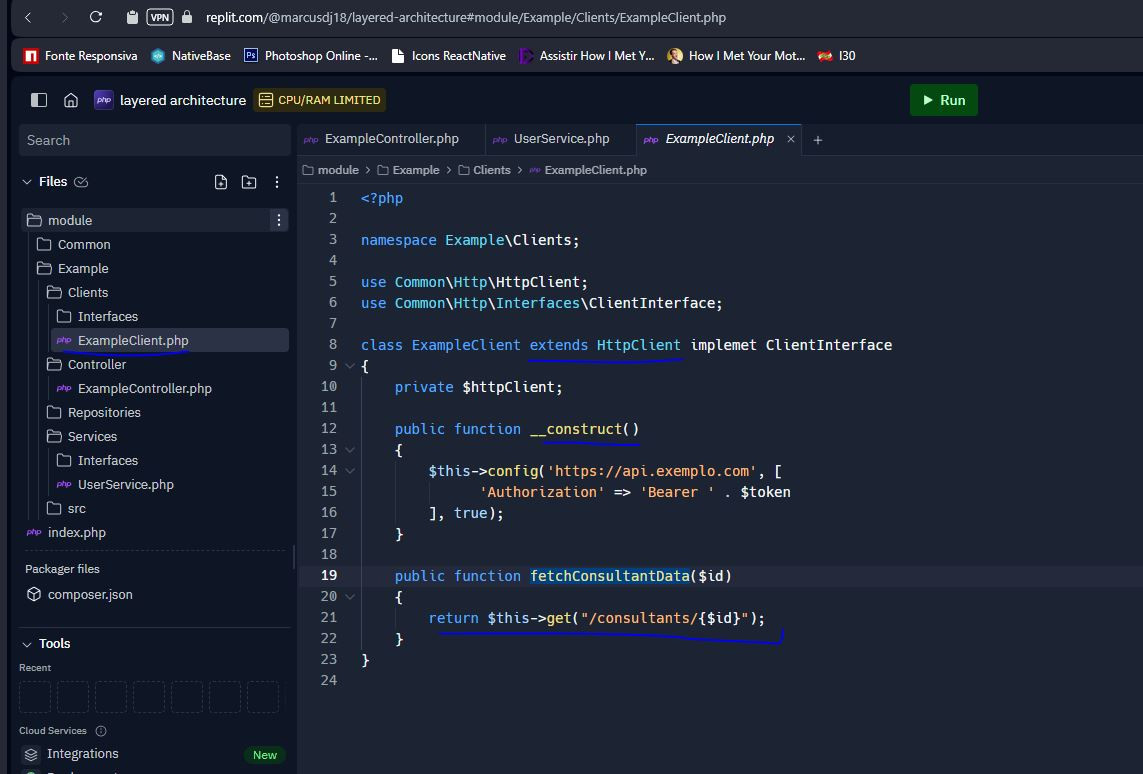The height and width of the screenshot is (774, 1143).
Task: Click the new file icon in Files
Action: (x=221, y=182)
